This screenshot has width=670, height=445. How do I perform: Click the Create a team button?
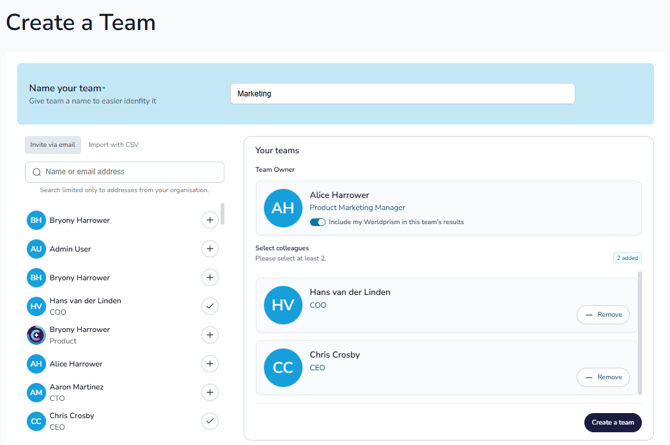tap(613, 422)
